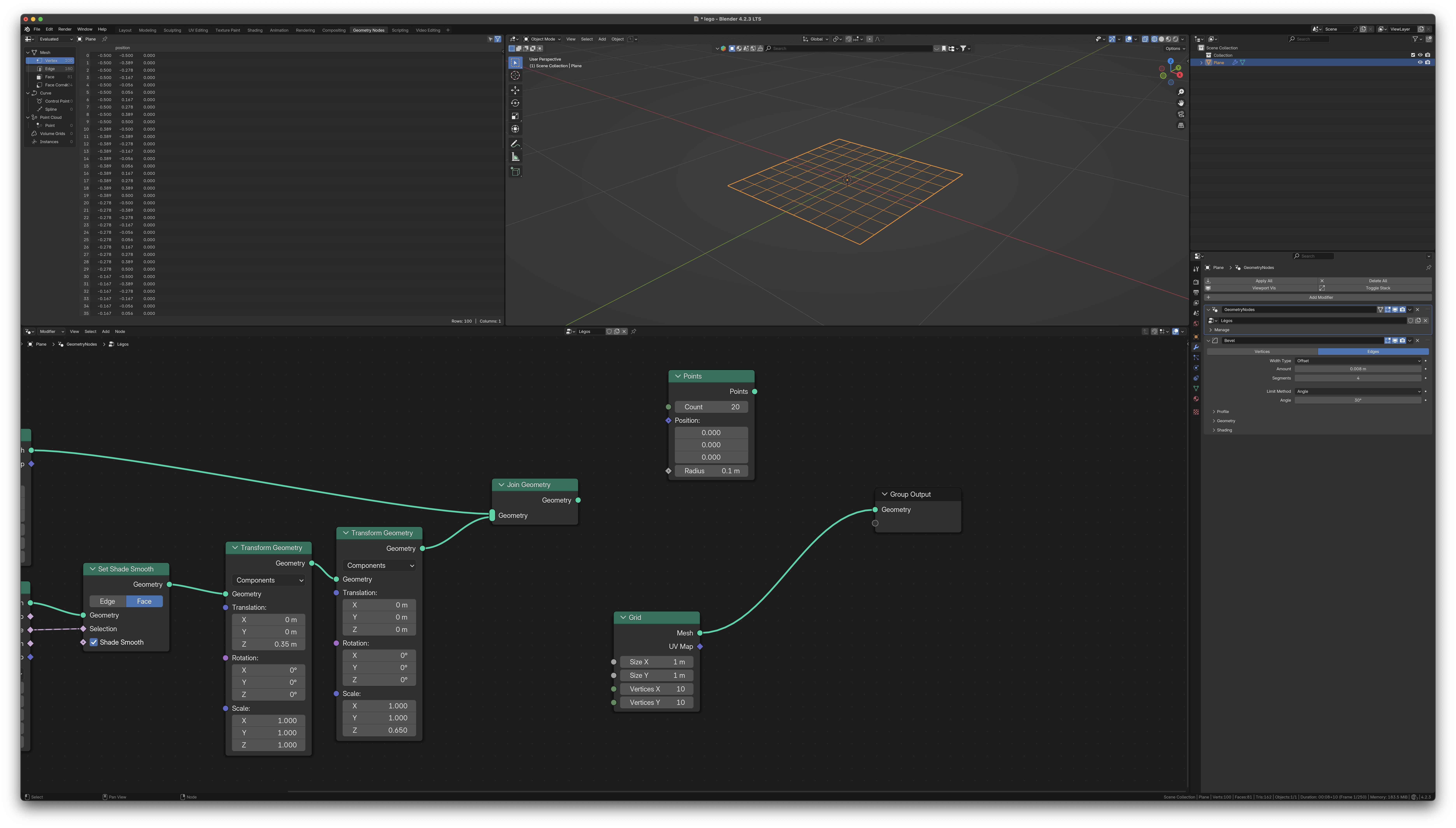Open the Object Data green triangle tab
This screenshot has height=828, width=1456.
coord(1196,388)
